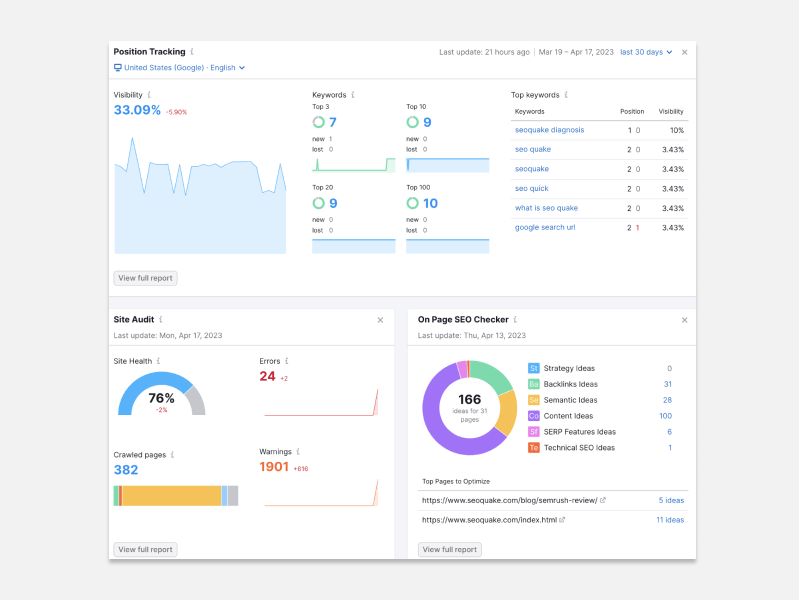
Task: Click the Top keywords info icon
Action: [x=566, y=95]
